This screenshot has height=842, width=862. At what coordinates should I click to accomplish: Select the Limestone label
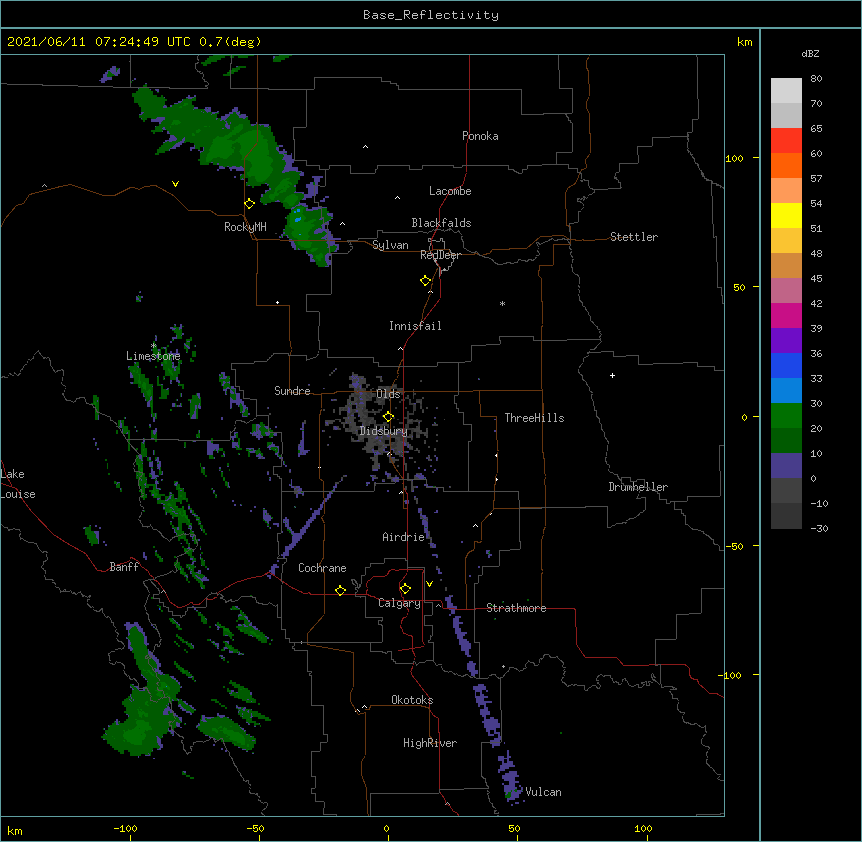click(x=153, y=356)
